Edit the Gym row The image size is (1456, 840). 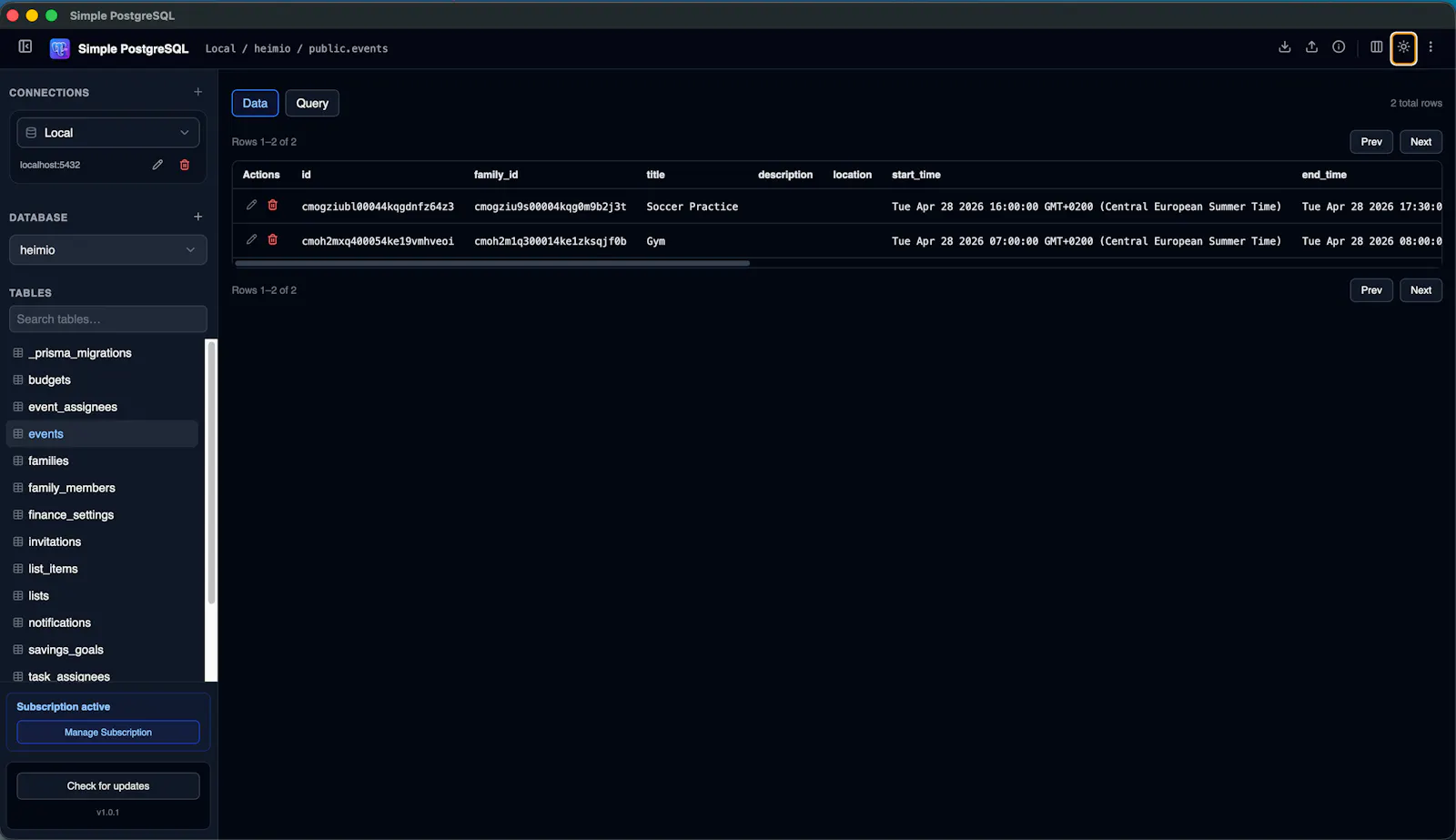point(252,239)
